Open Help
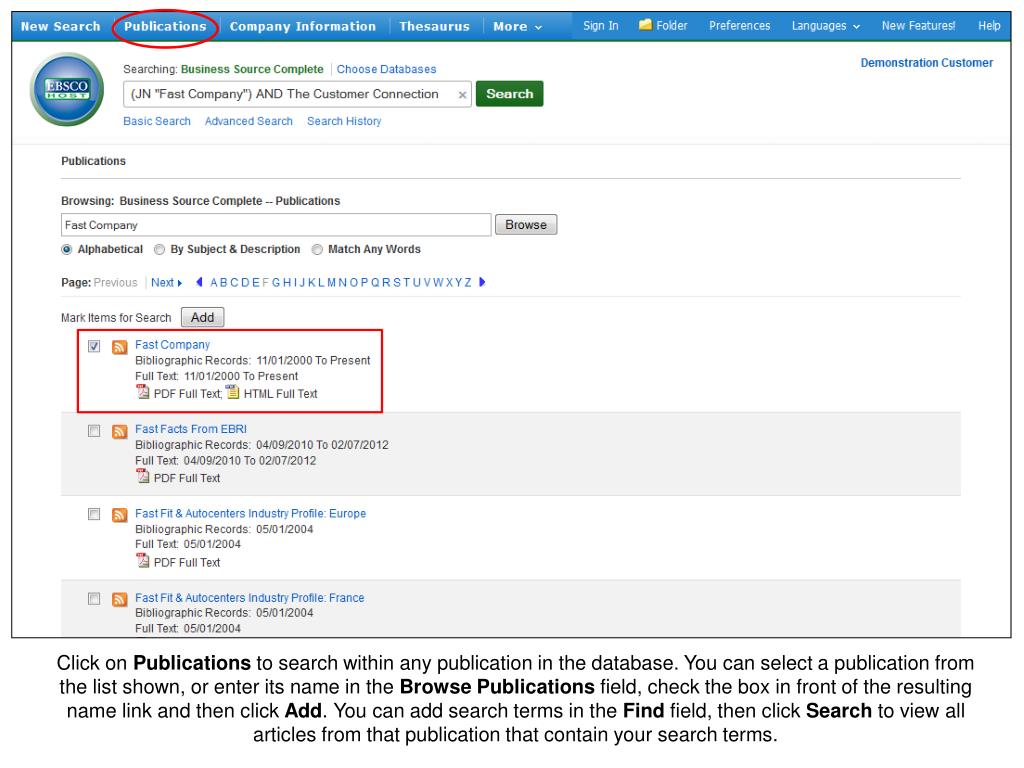This screenshot has height=768, width=1024. tap(989, 25)
